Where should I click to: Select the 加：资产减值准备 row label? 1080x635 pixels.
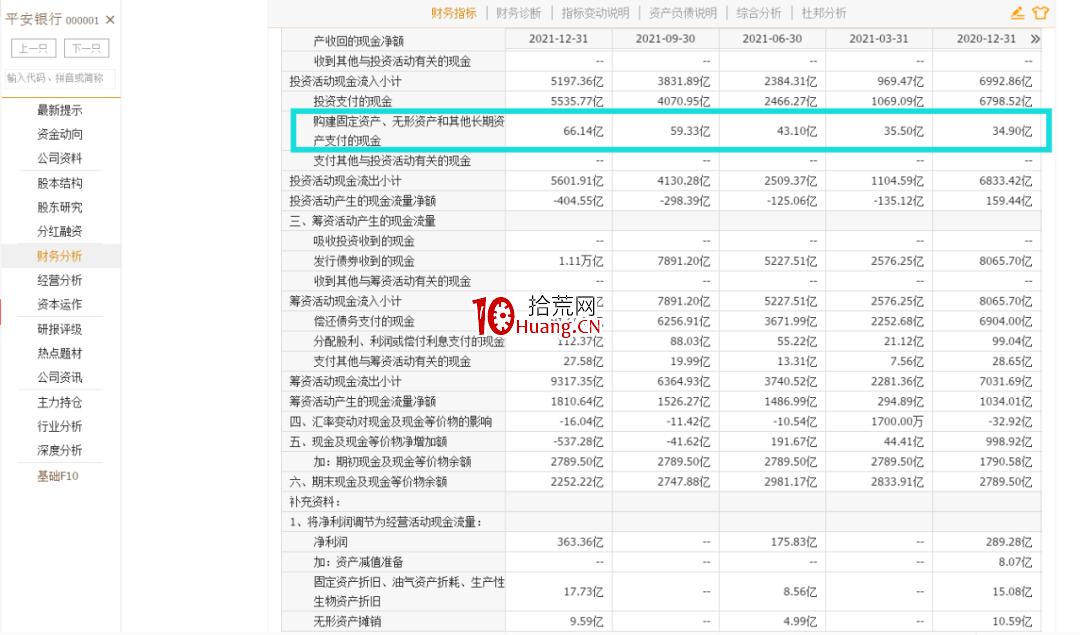[358, 562]
